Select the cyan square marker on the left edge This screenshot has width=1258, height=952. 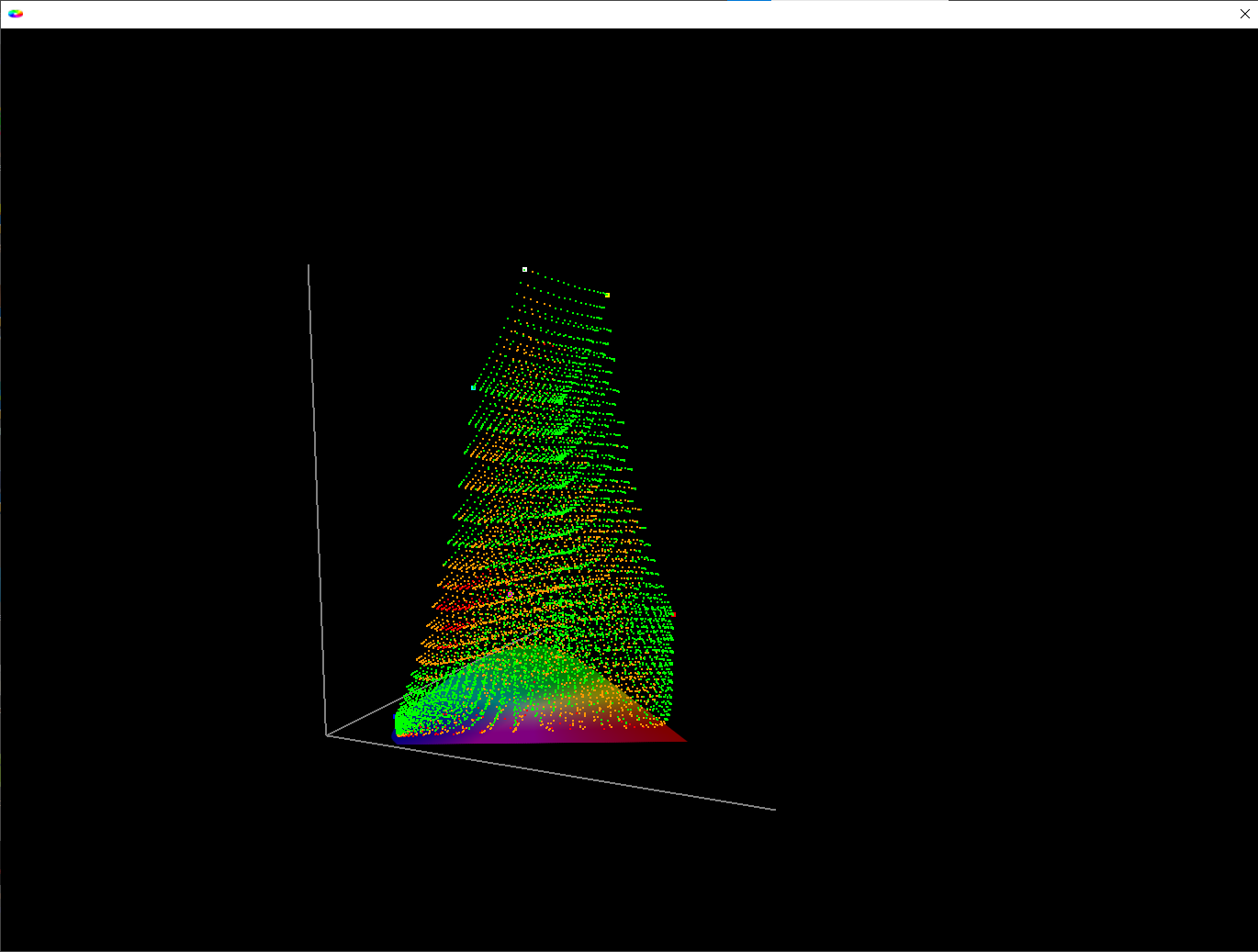pyautogui.click(x=473, y=387)
